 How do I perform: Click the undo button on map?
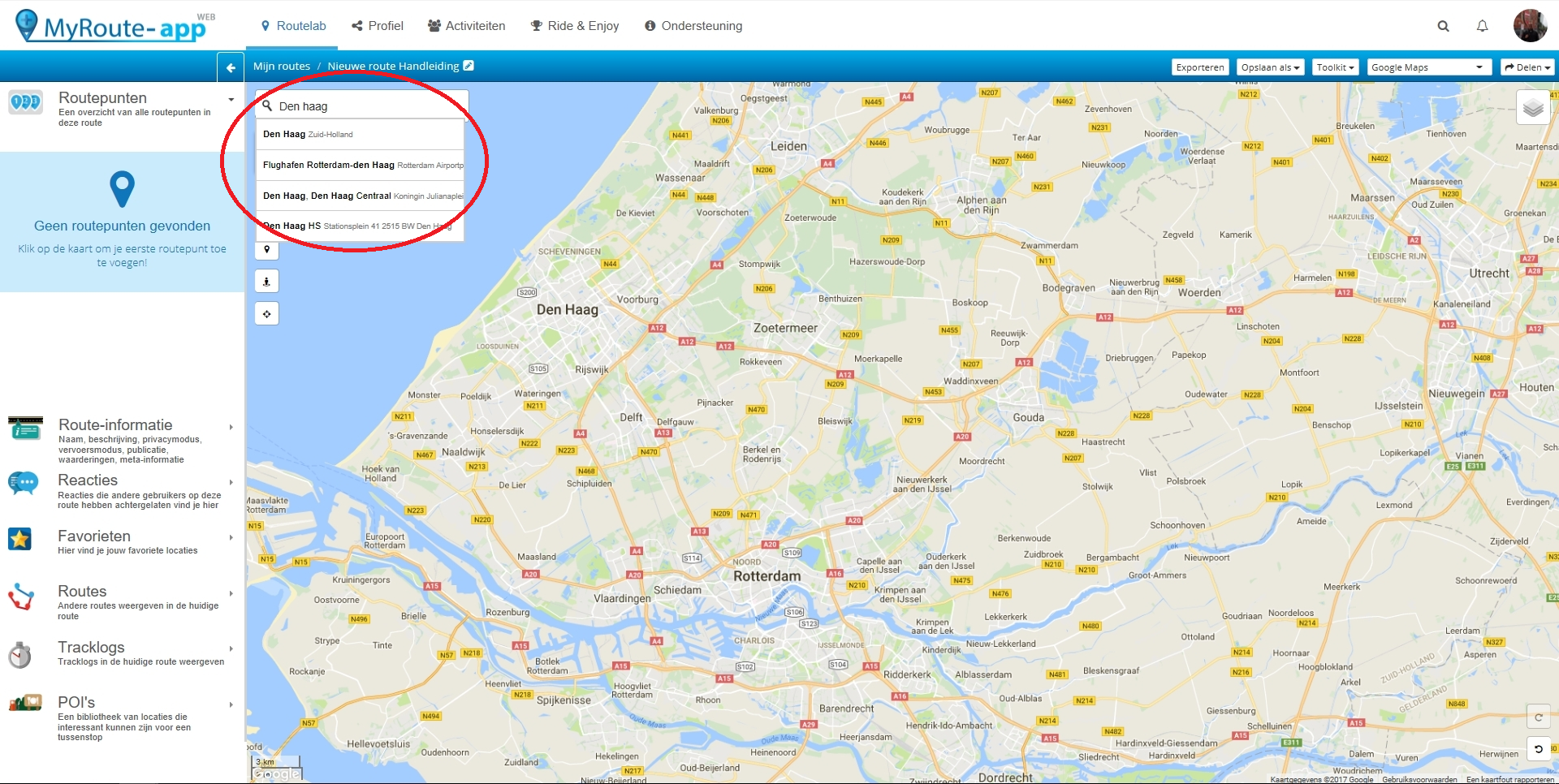coord(1539,749)
